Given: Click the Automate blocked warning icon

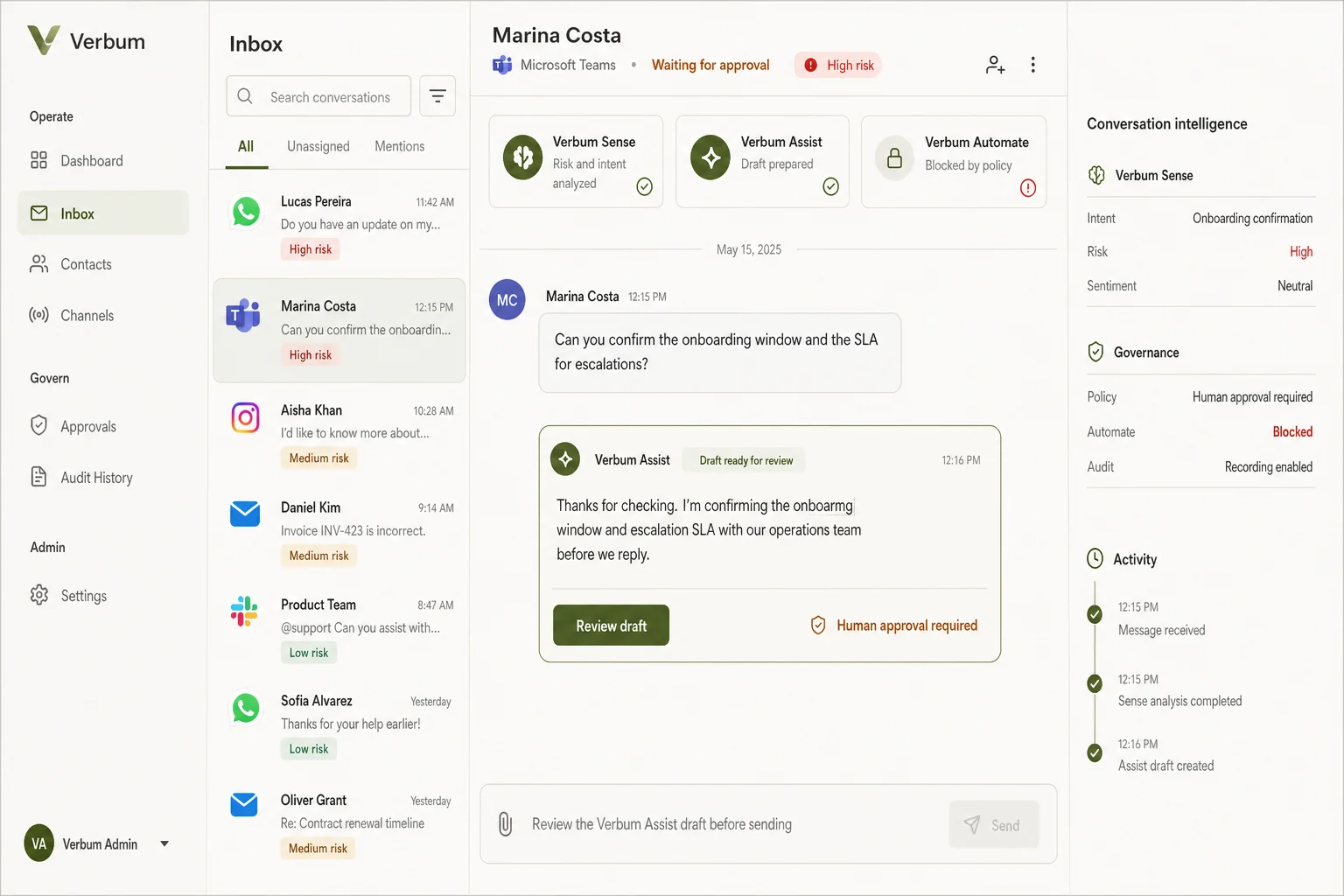Looking at the screenshot, I should point(1028,188).
